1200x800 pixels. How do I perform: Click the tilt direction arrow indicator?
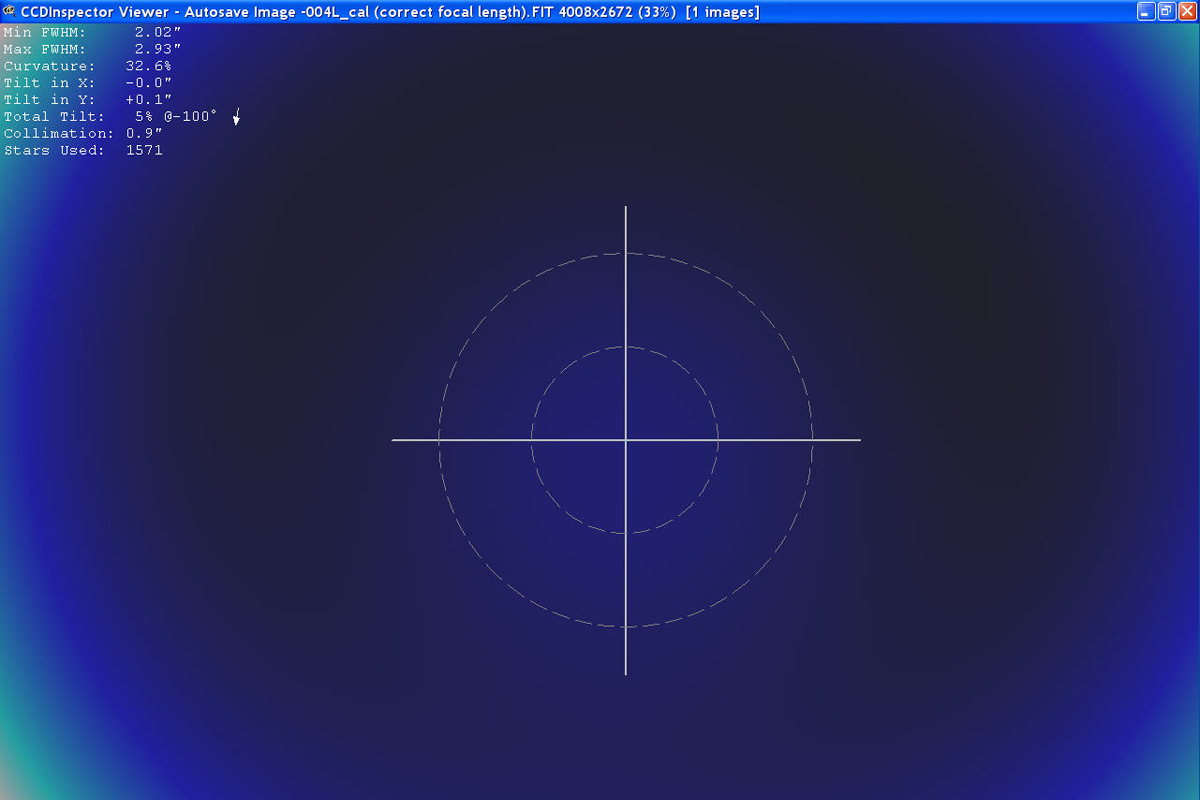[237, 117]
